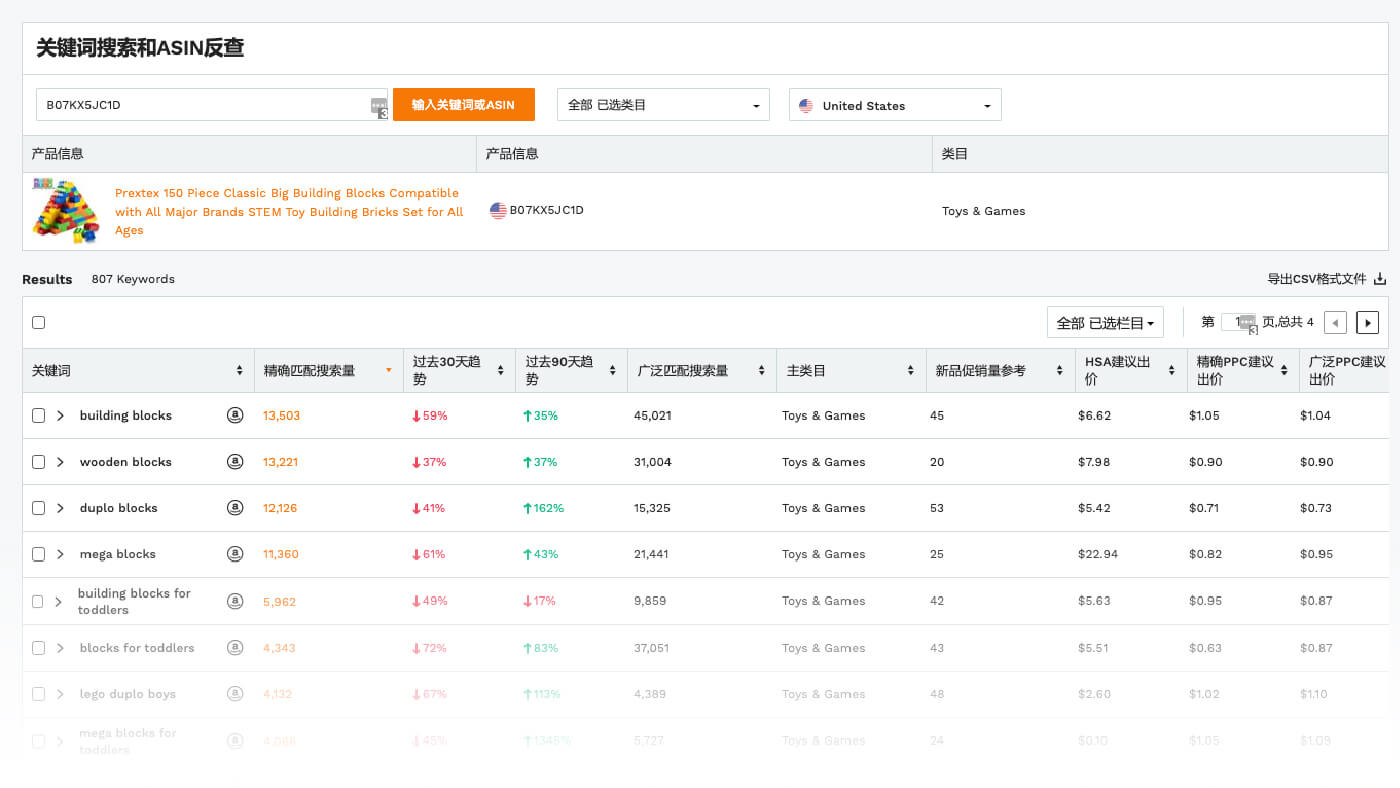Click Amazon icon in duplo blocks row
The height and width of the screenshot is (788, 1400).
pos(235,508)
